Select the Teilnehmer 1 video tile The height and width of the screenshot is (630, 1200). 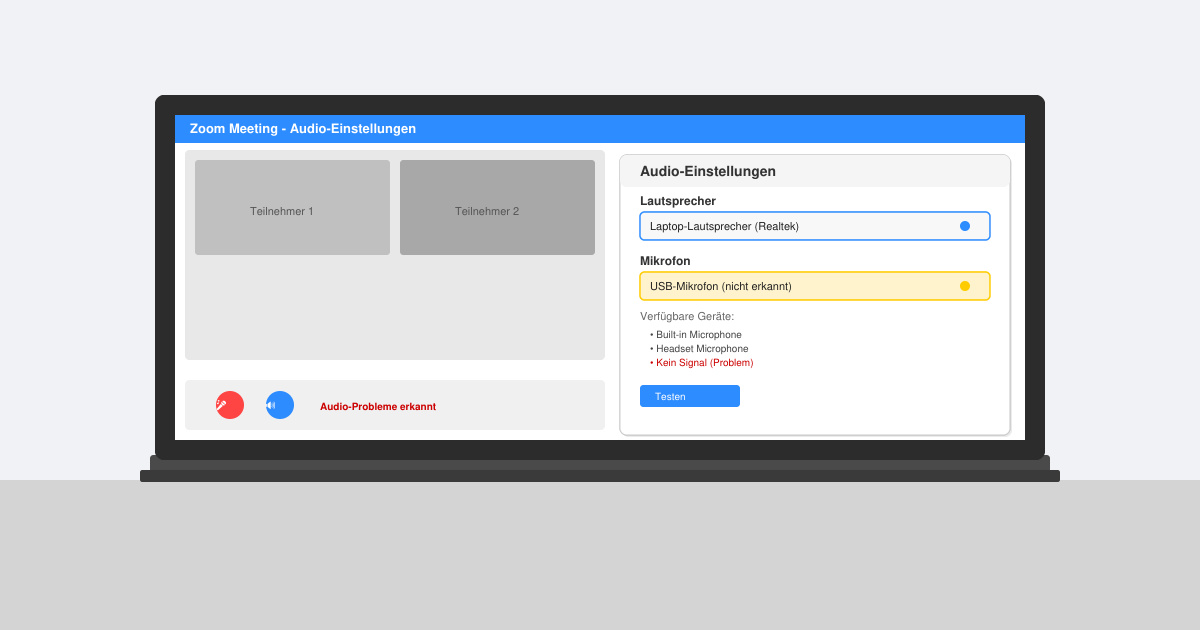click(x=292, y=208)
